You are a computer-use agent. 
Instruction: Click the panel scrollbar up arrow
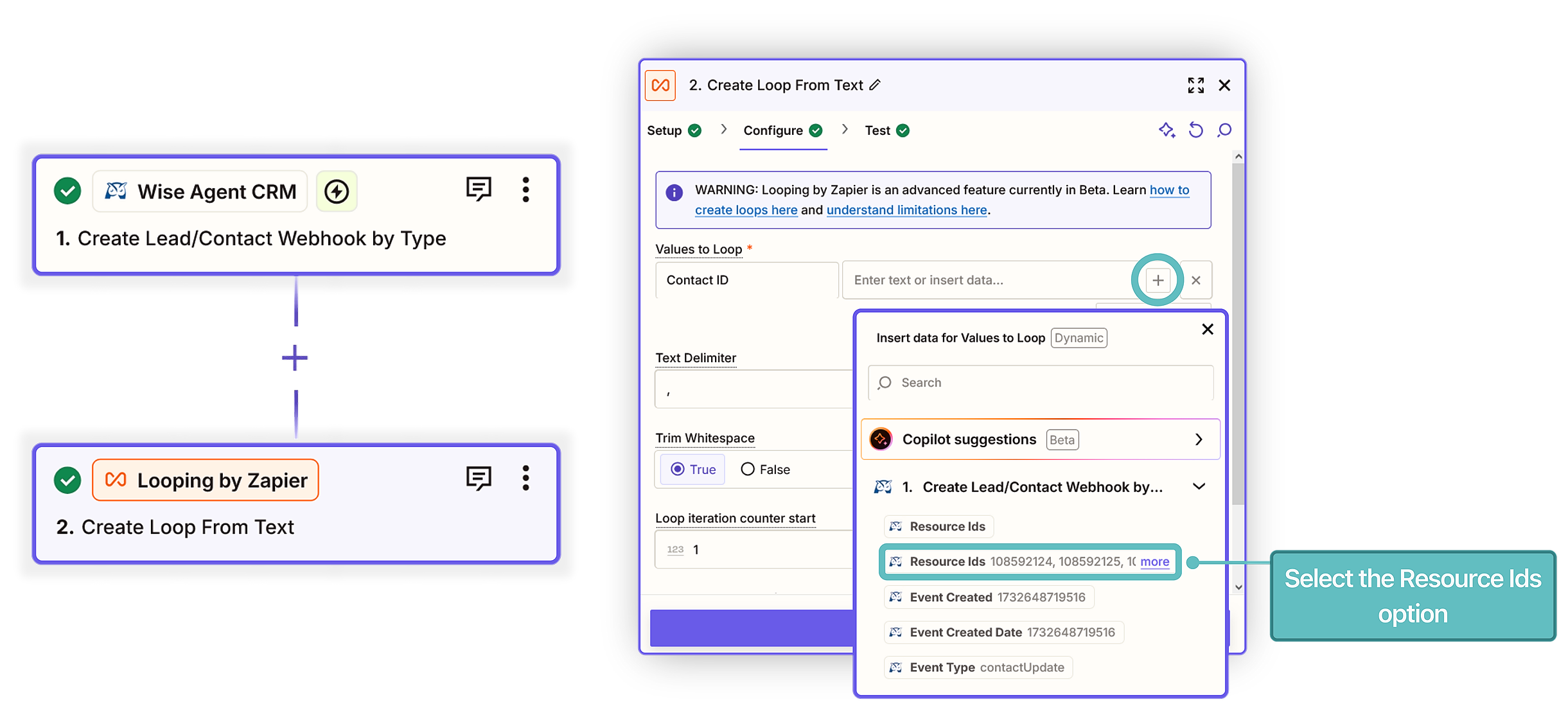[x=1238, y=156]
